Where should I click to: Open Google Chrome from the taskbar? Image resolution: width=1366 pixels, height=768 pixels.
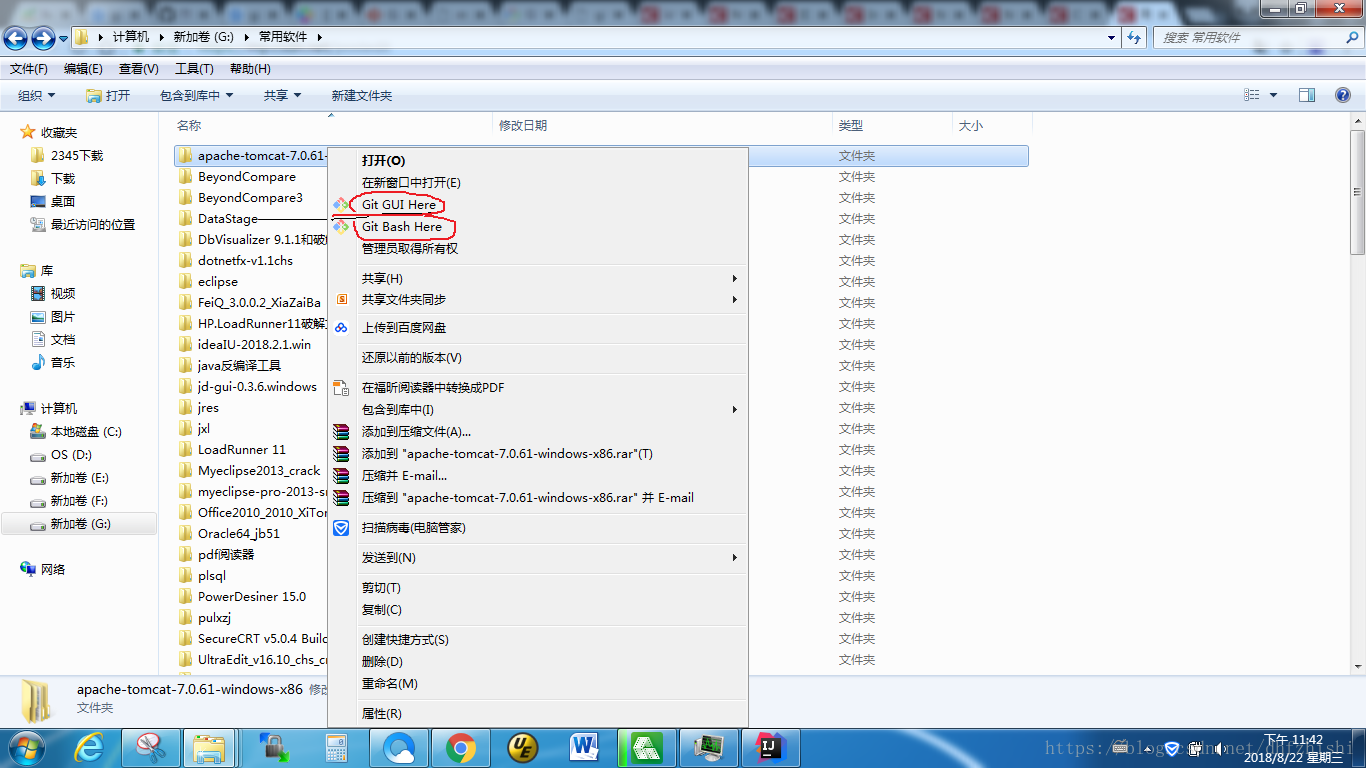tap(461, 747)
